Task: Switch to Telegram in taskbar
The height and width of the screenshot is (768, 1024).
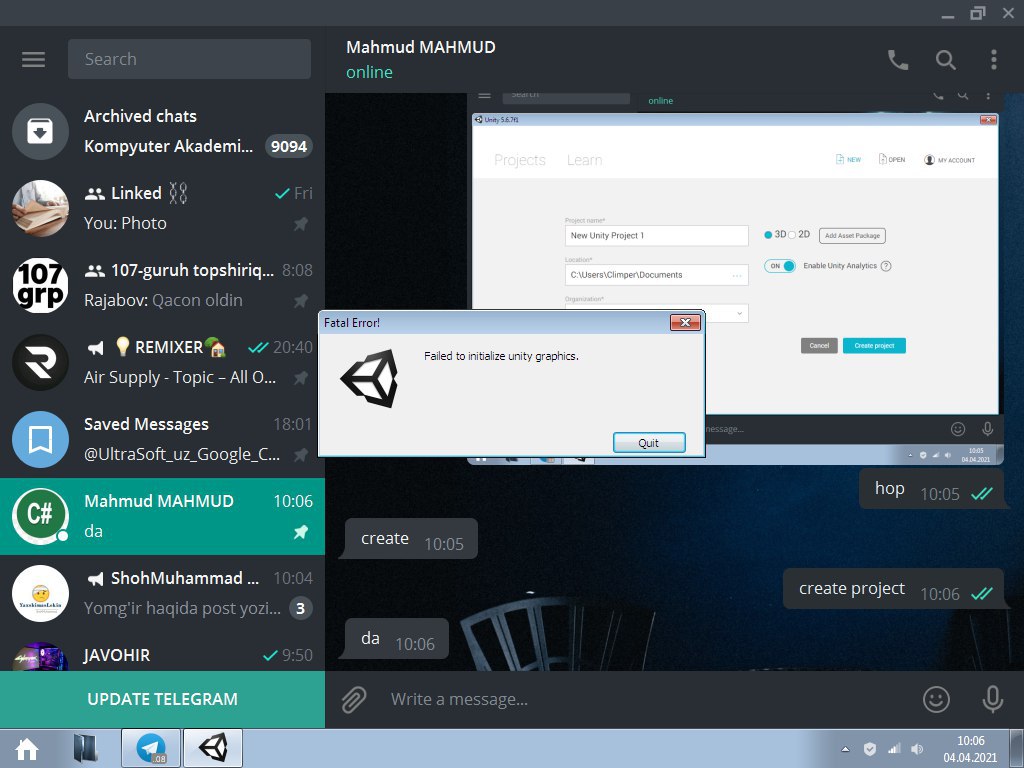Action: click(151, 748)
